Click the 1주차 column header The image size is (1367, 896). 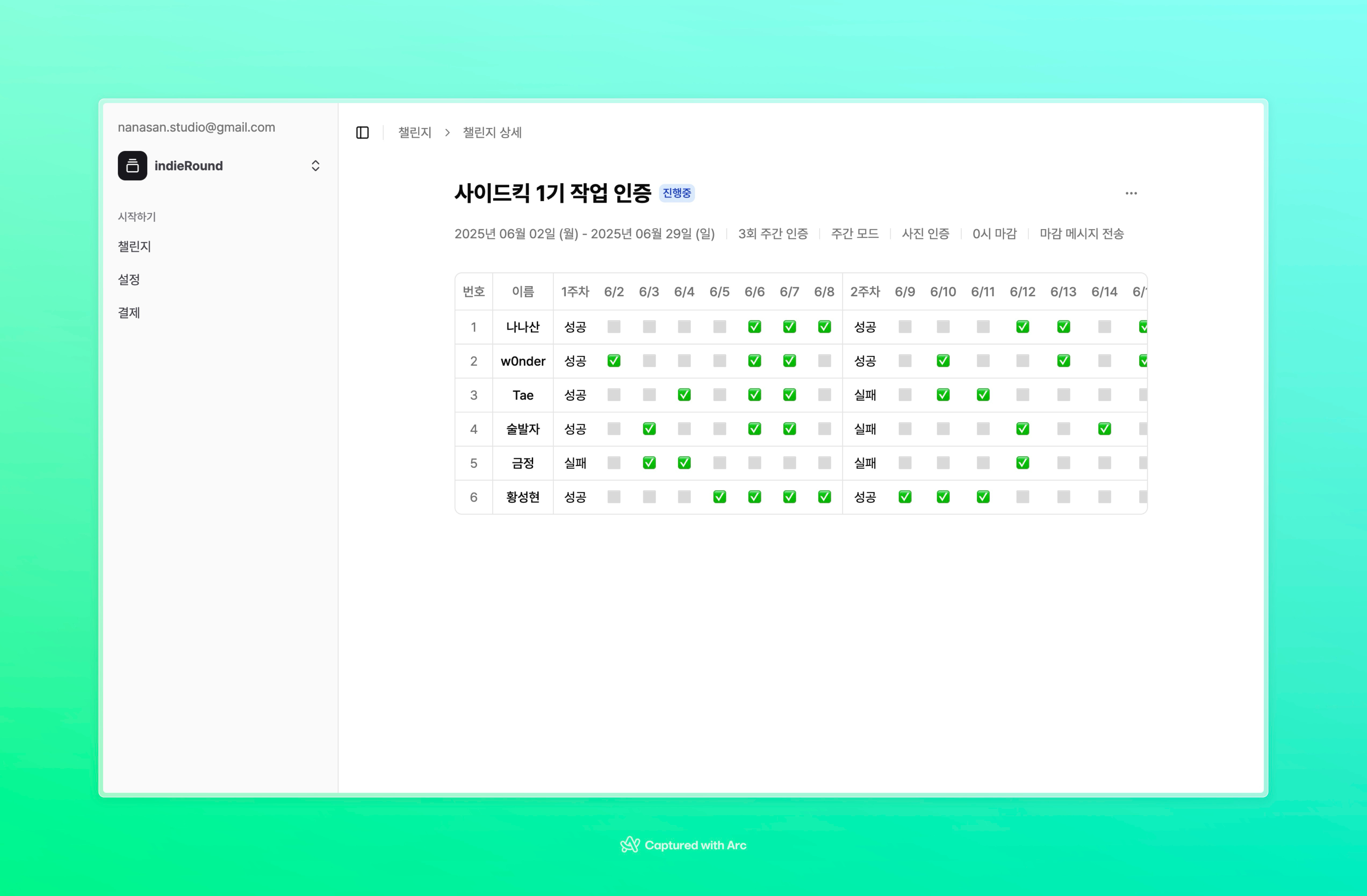[x=575, y=292]
